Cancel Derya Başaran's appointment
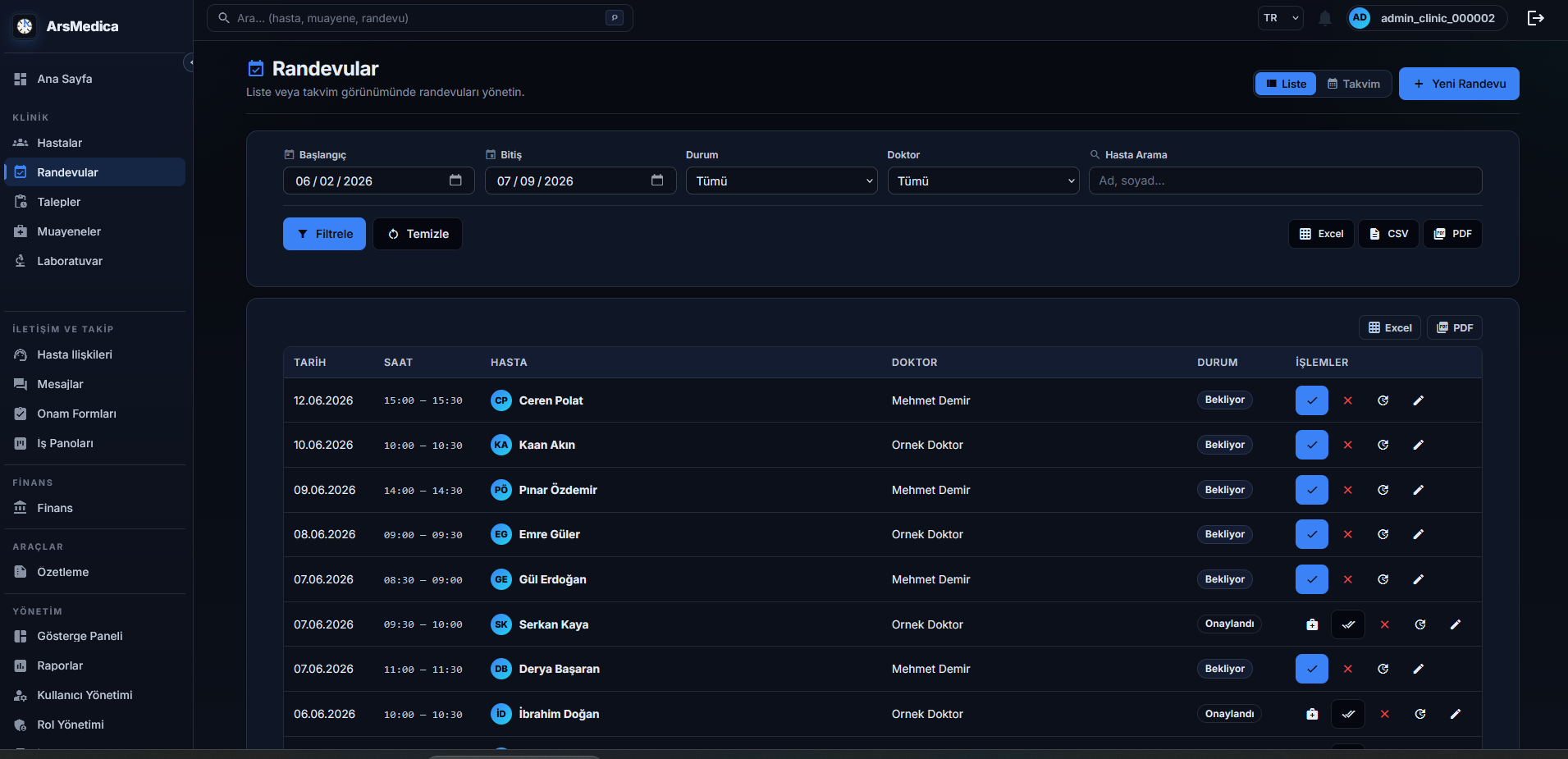Image resolution: width=1568 pixels, height=759 pixels. 1347,669
